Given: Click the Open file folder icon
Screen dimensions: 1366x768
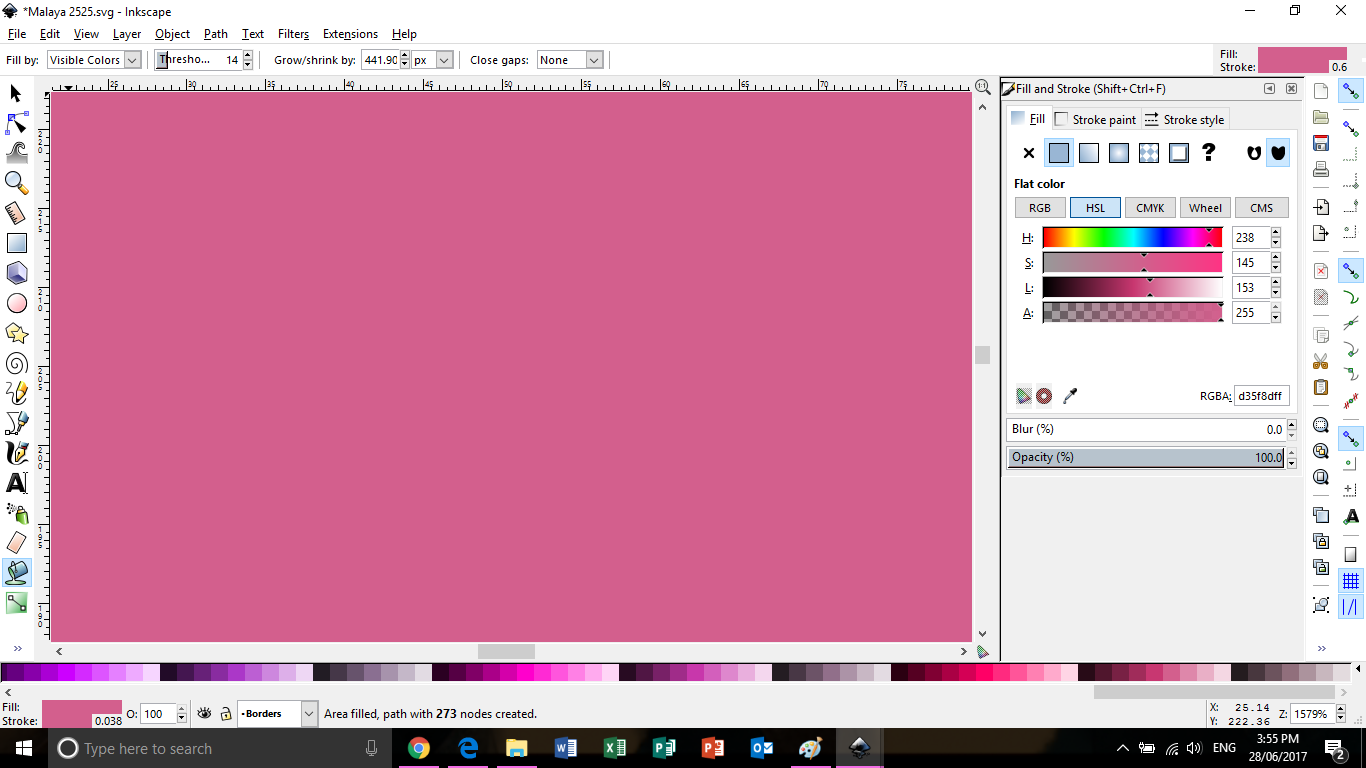Looking at the screenshot, I should (1321, 117).
